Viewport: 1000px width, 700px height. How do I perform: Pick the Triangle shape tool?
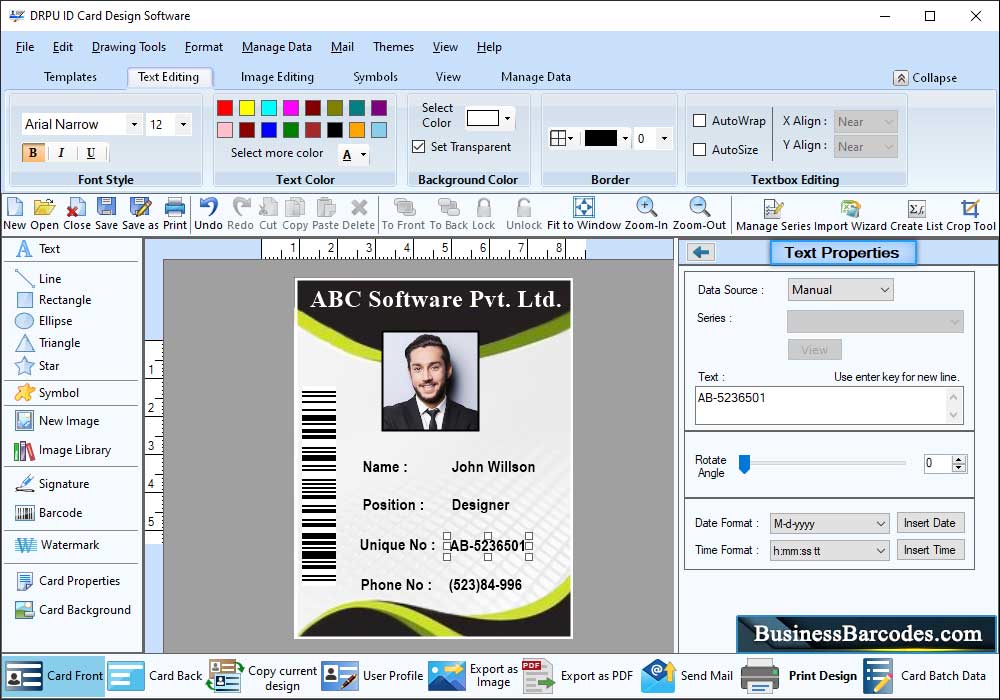(x=48, y=343)
